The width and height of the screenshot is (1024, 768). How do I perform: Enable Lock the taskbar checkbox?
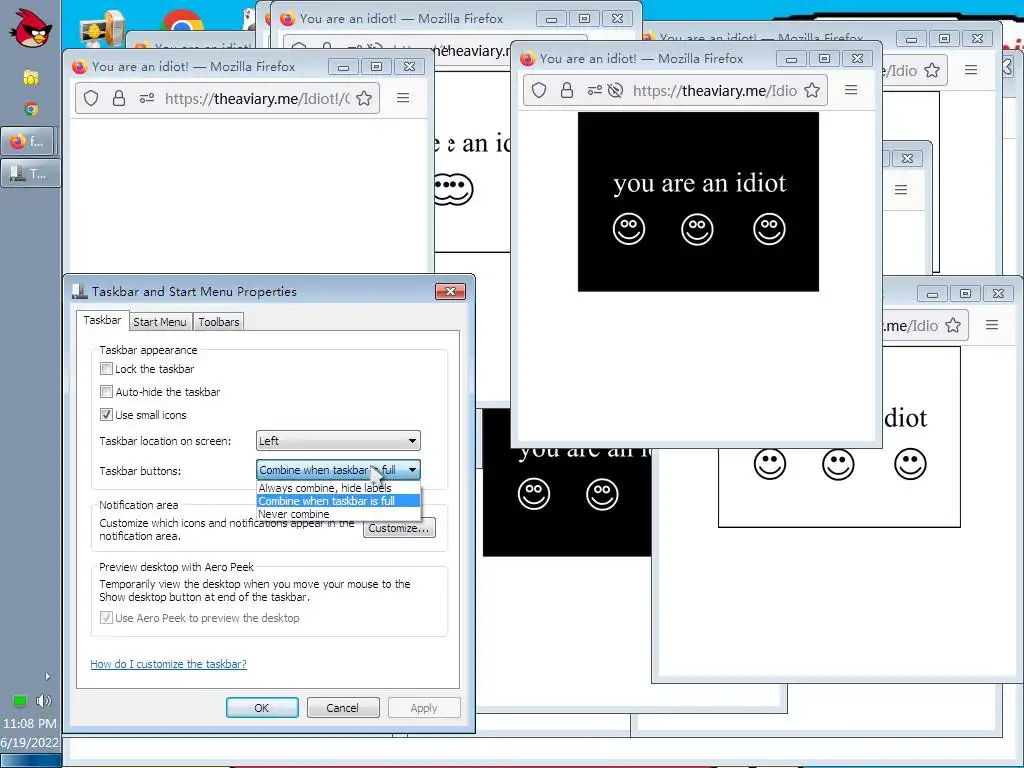(106, 369)
